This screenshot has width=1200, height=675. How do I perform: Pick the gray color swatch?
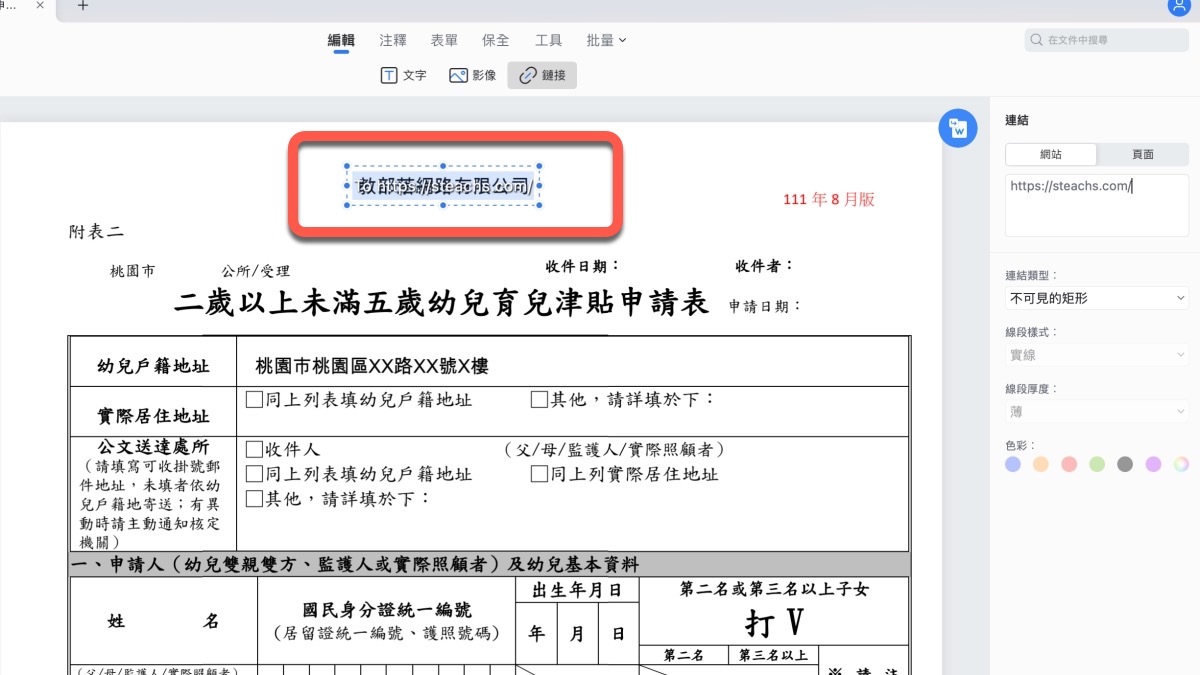(x=1125, y=464)
